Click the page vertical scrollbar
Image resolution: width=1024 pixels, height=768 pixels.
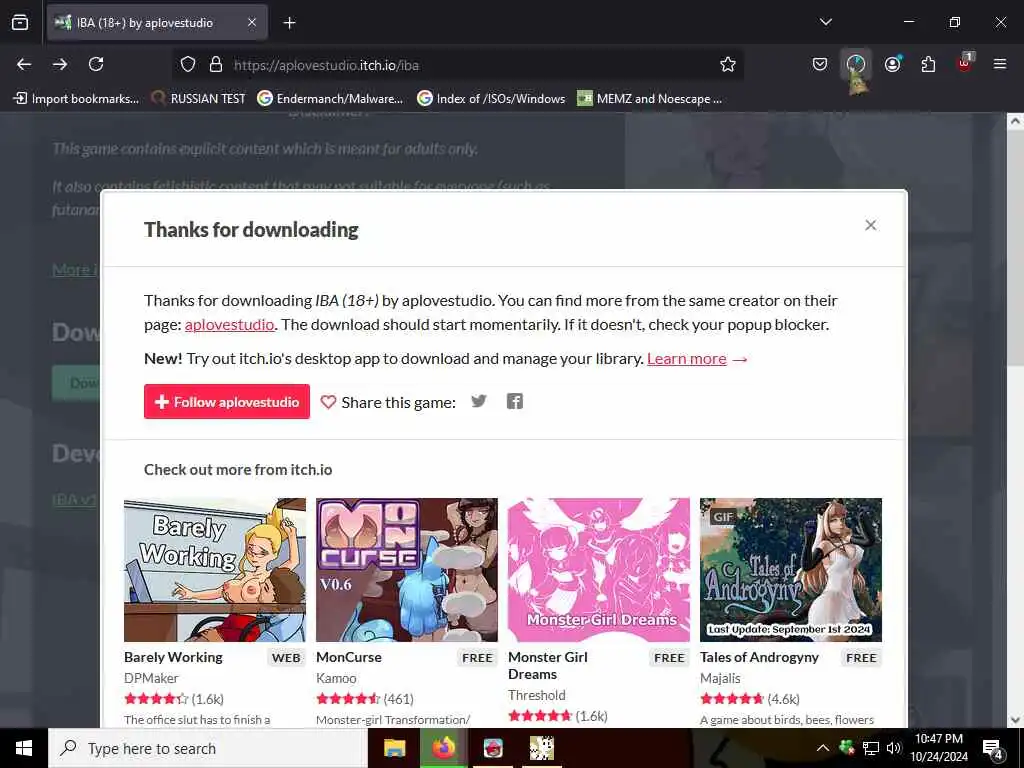1015,248
